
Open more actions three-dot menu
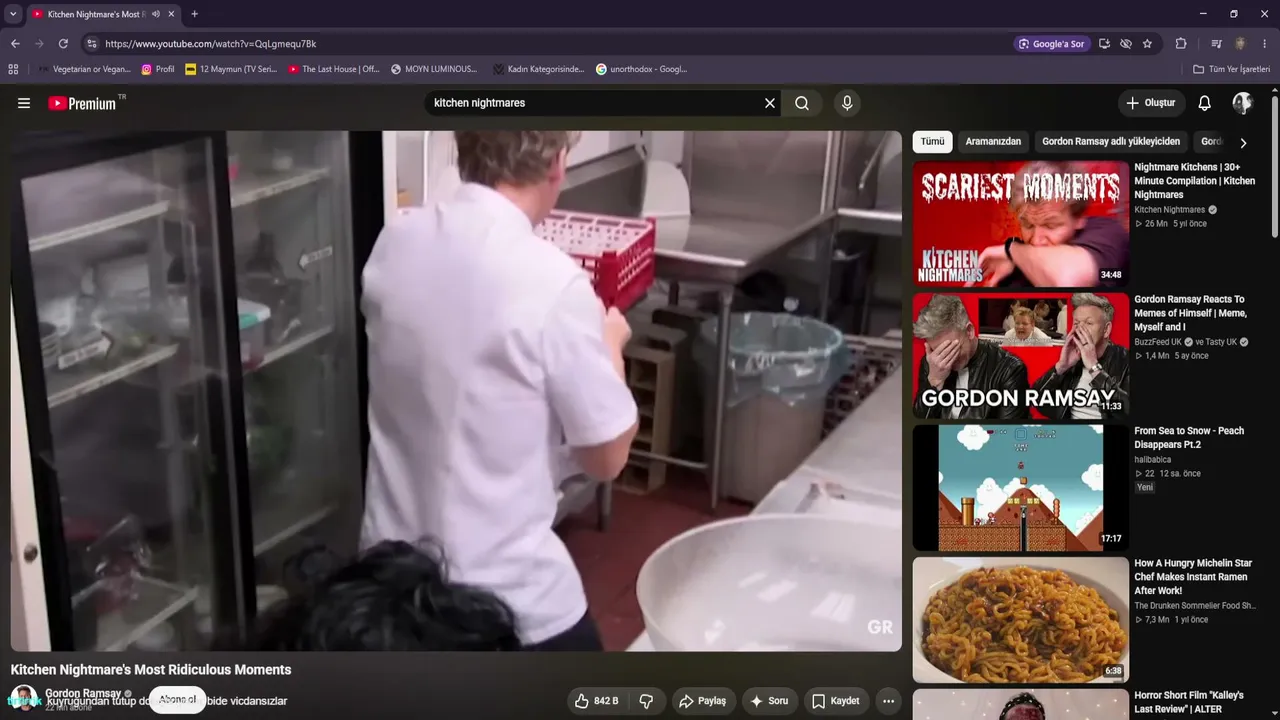tap(888, 701)
